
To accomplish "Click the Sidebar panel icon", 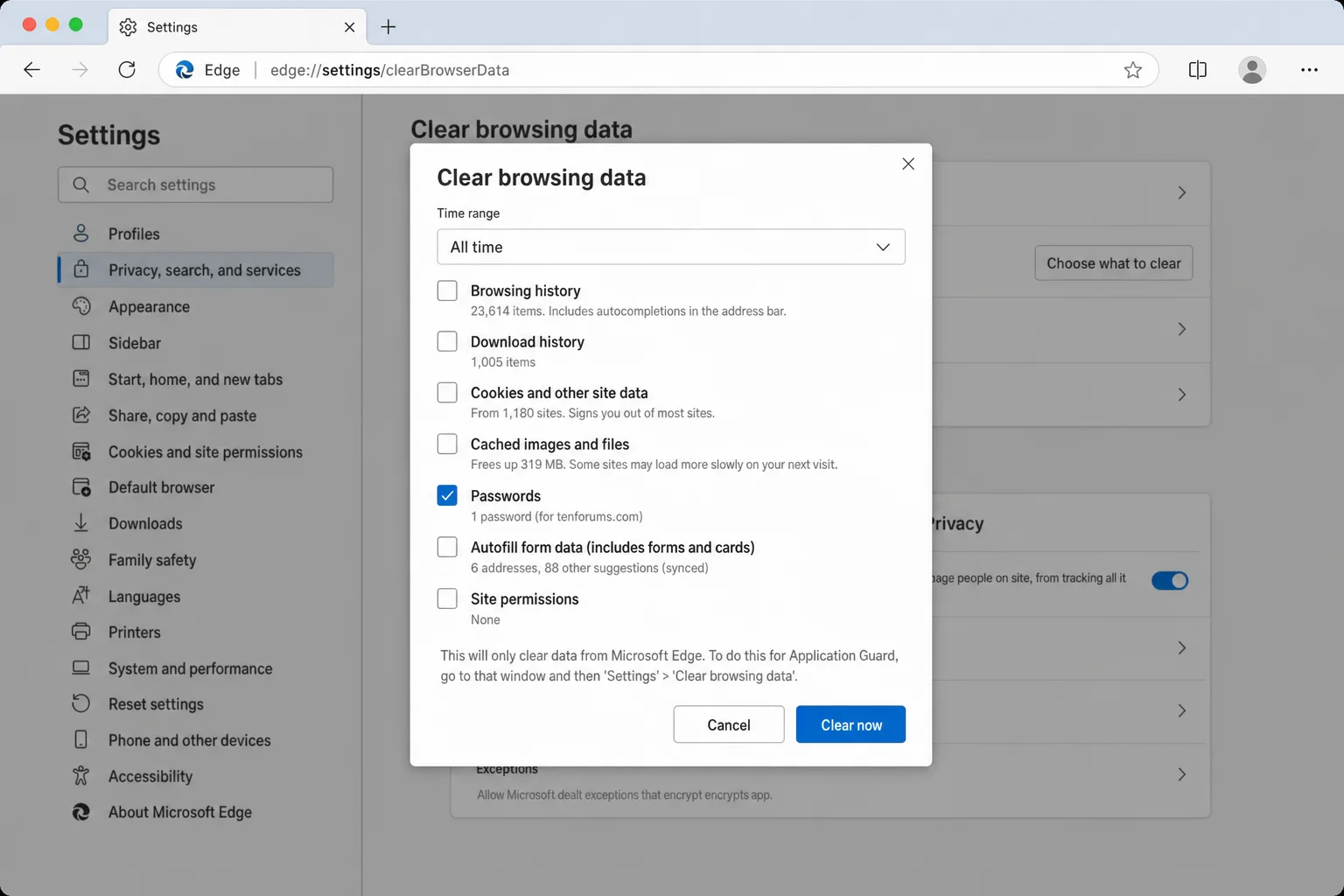I will click(81, 342).
